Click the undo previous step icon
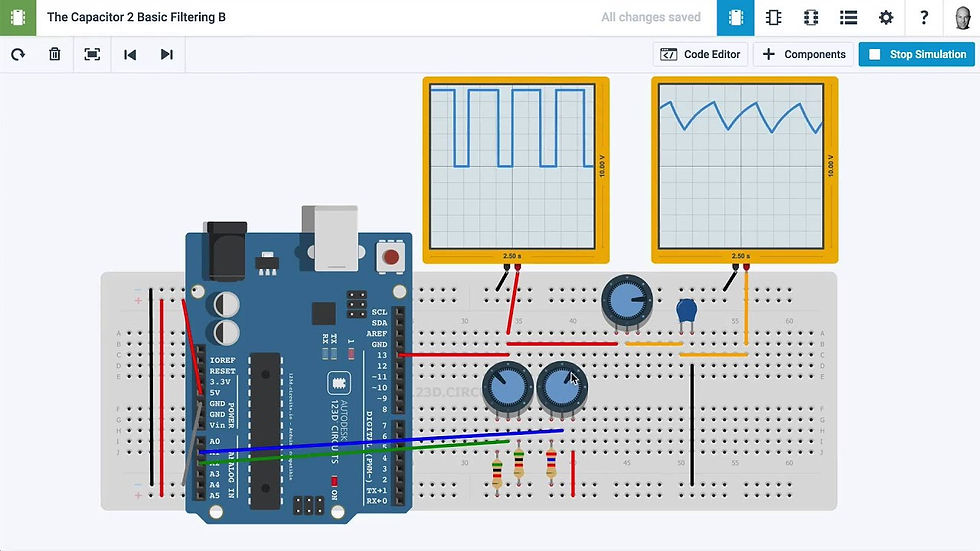 click(x=130, y=54)
